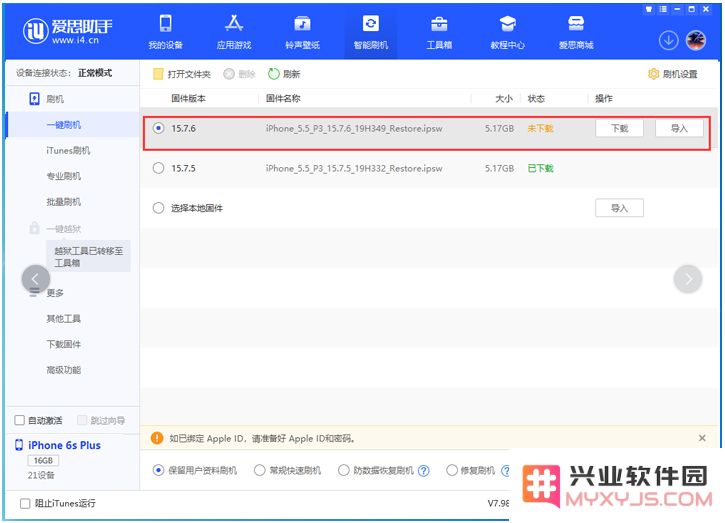This screenshot has height=523, width=725.
Task: Select firmware 15.7.6 radio button
Action: [x=159, y=128]
